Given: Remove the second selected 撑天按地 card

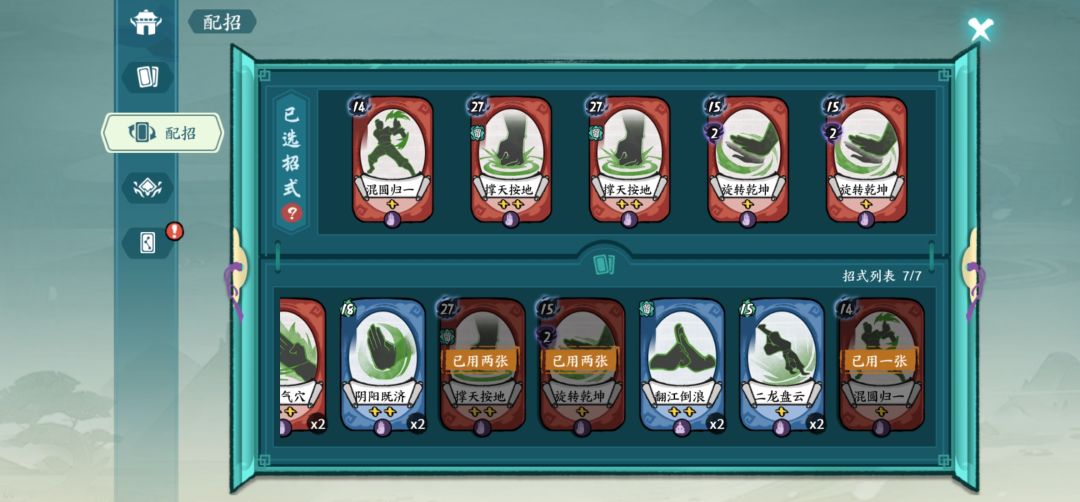Looking at the screenshot, I should (630, 161).
